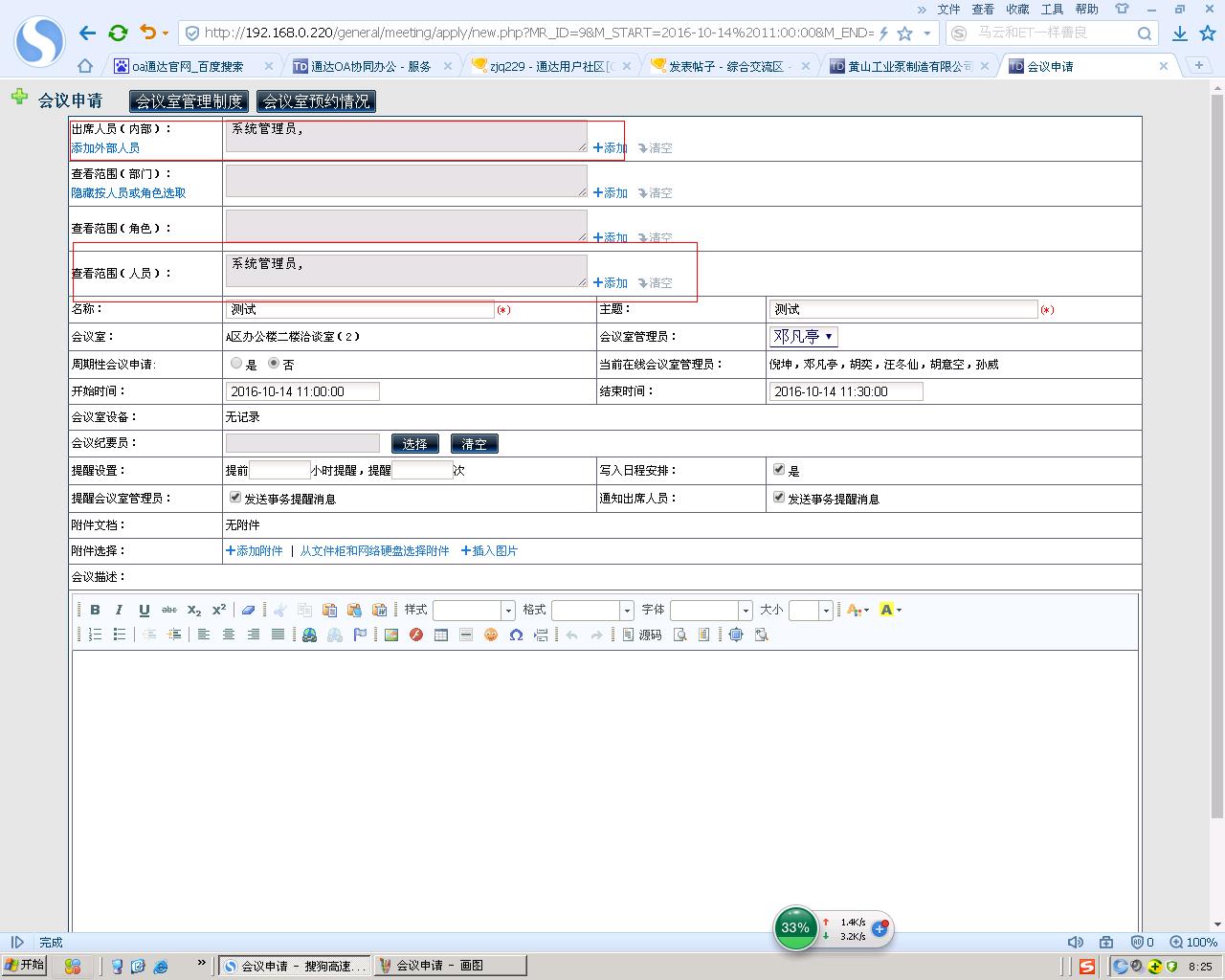Uncheck the 写入日程安排 checkbox
This screenshot has width=1225, height=980.
coord(779,470)
